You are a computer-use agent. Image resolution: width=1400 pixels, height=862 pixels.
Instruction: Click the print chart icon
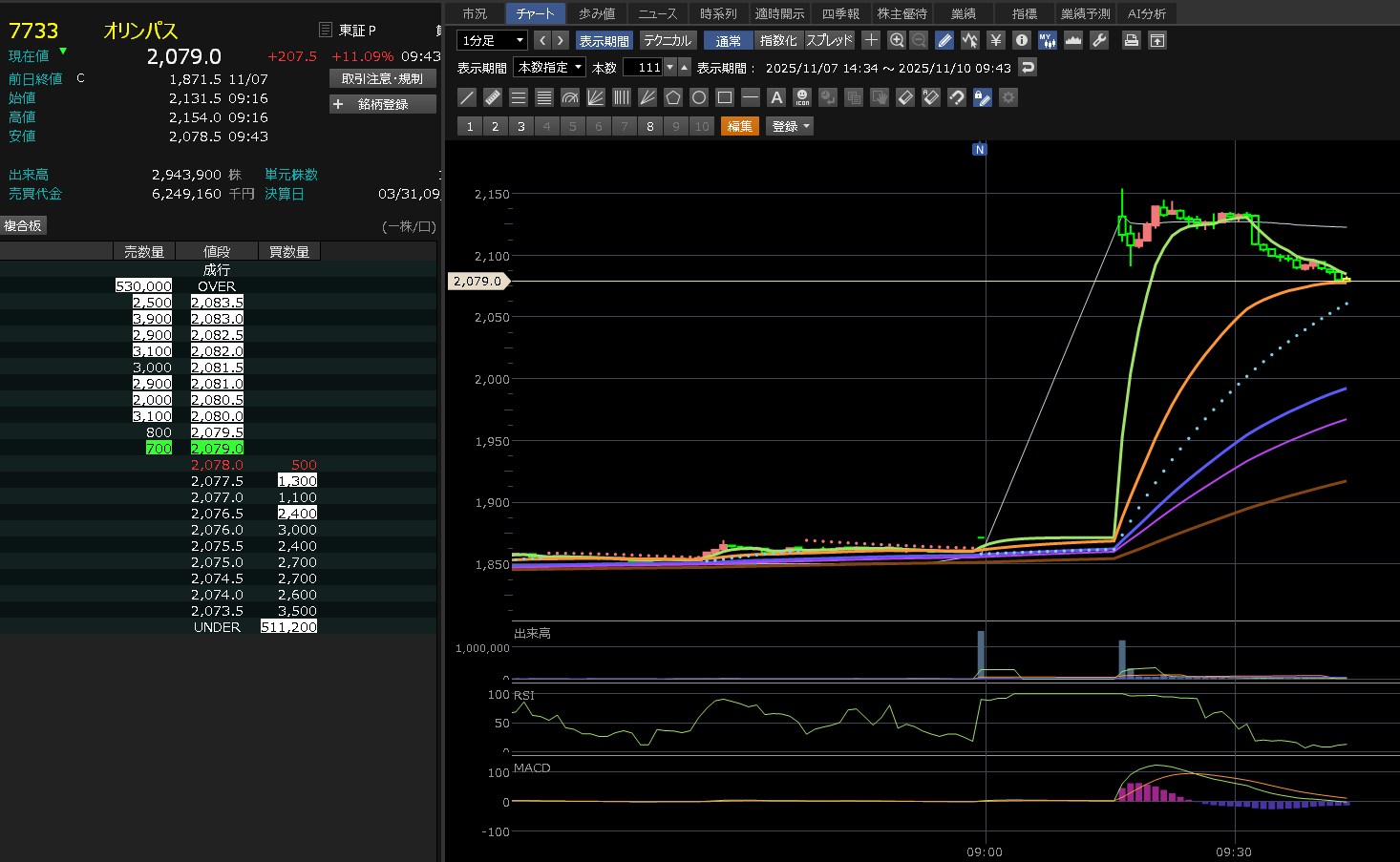point(1131,40)
